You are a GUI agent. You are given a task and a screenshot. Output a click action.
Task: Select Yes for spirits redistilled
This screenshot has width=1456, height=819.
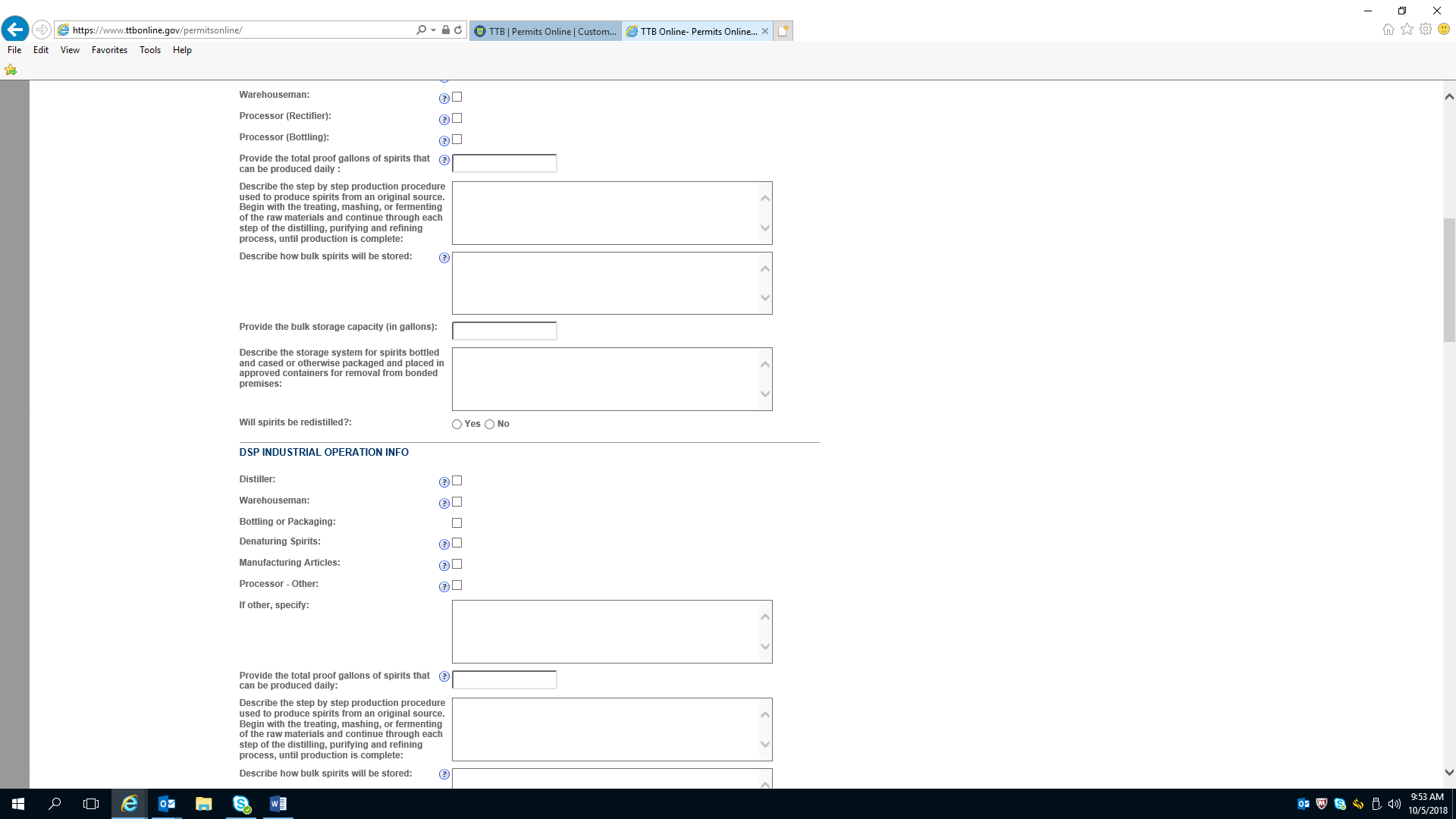pyautogui.click(x=457, y=425)
